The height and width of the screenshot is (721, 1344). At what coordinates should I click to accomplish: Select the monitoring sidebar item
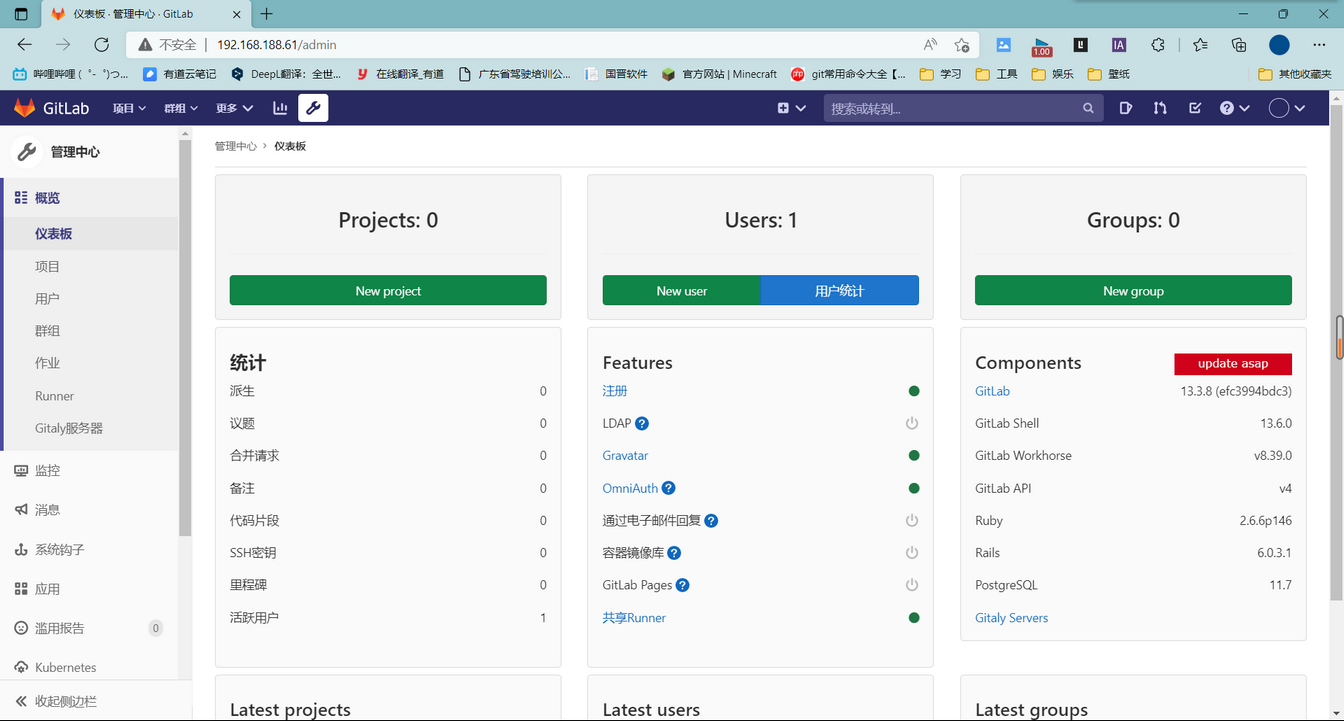coord(47,470)
